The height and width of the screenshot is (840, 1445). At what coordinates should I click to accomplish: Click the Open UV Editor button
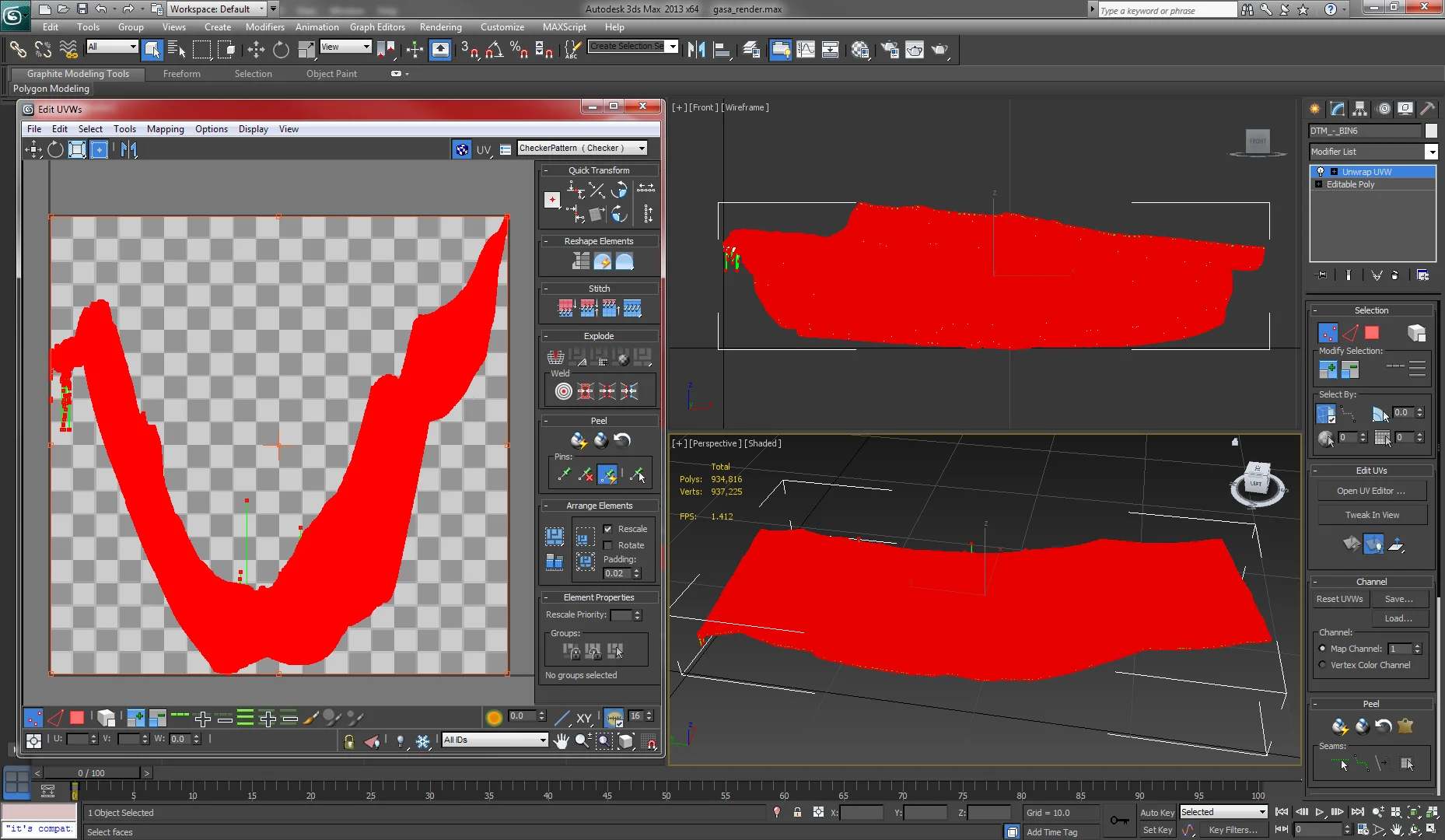pos(1371,491)
